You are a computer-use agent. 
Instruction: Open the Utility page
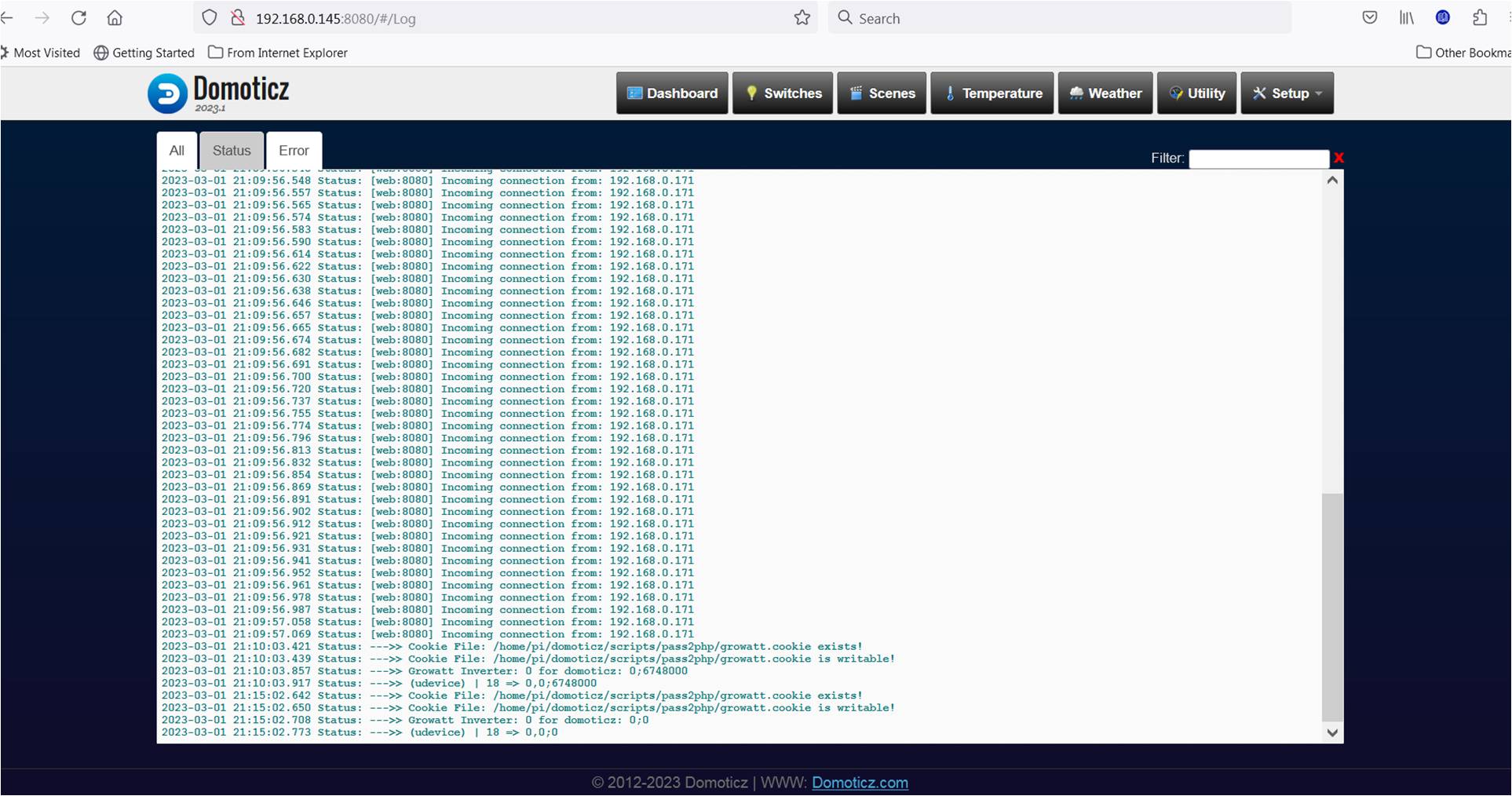pos(1196,93)
